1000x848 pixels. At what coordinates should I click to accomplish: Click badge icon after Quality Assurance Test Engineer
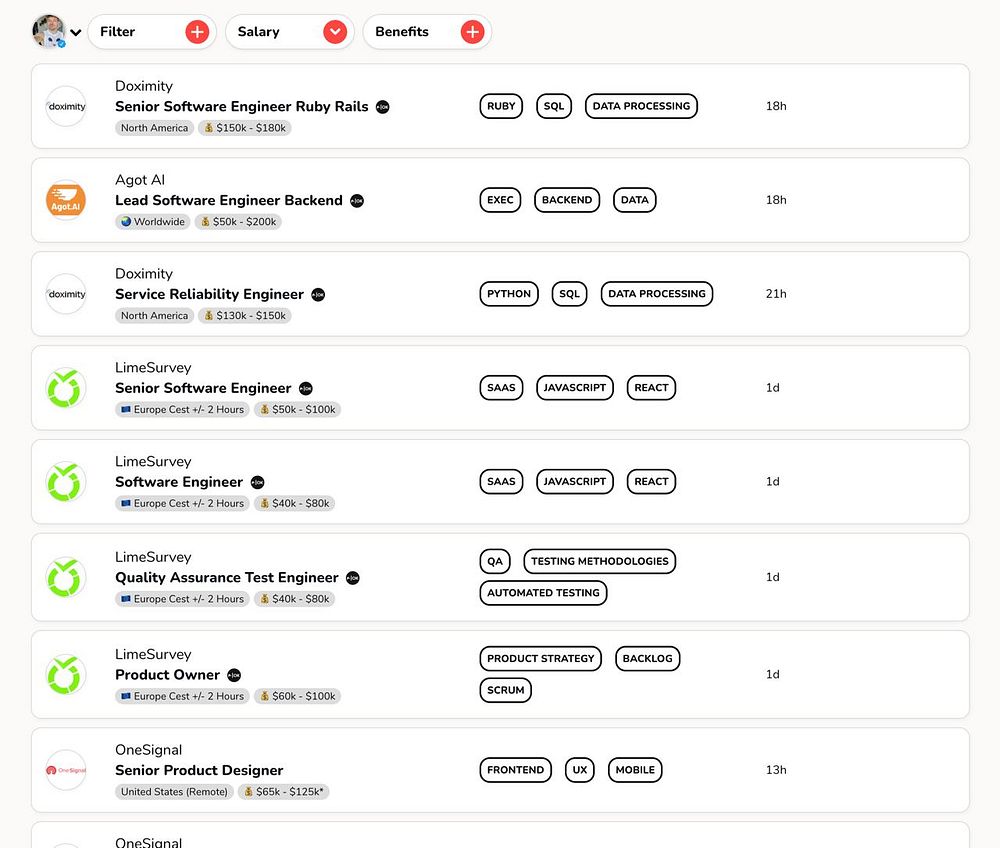coord(353,578)
